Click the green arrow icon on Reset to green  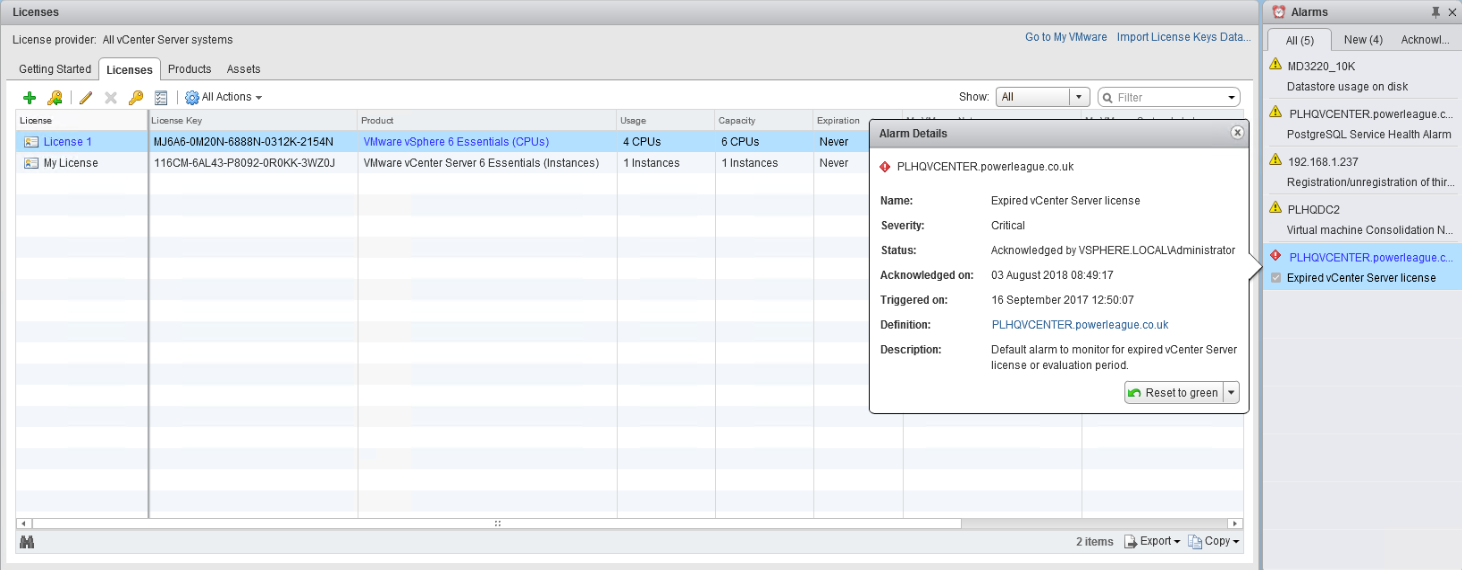click(x=1135, y=393)
